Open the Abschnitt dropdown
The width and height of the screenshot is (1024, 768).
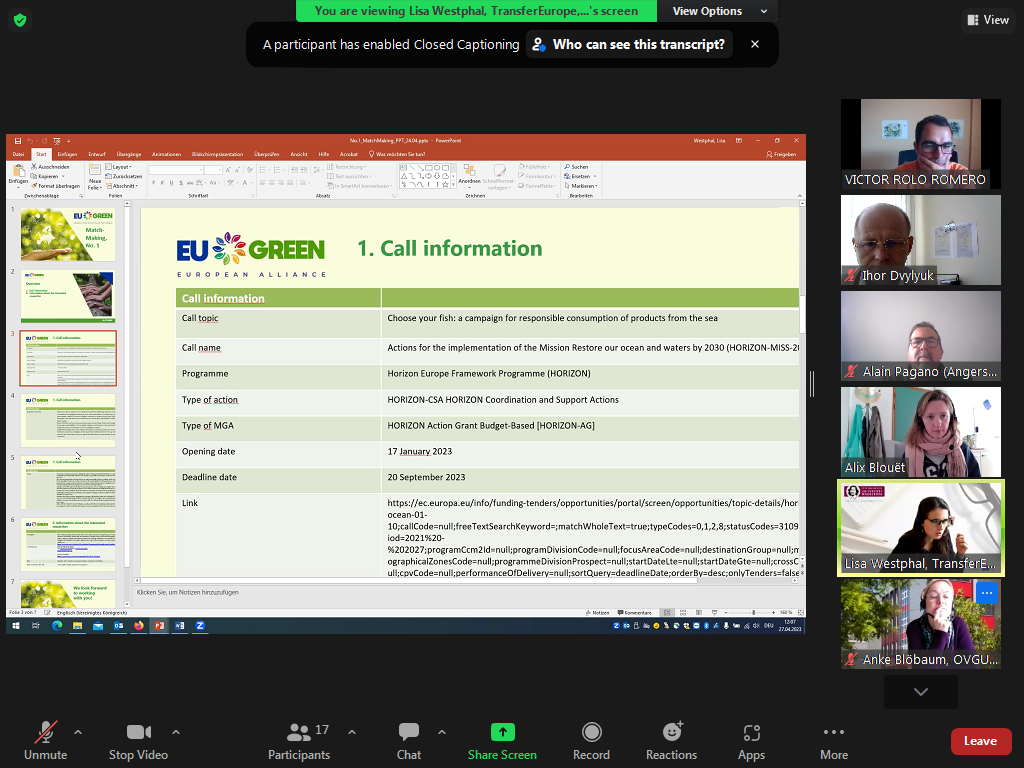click(x=123, y=186)
